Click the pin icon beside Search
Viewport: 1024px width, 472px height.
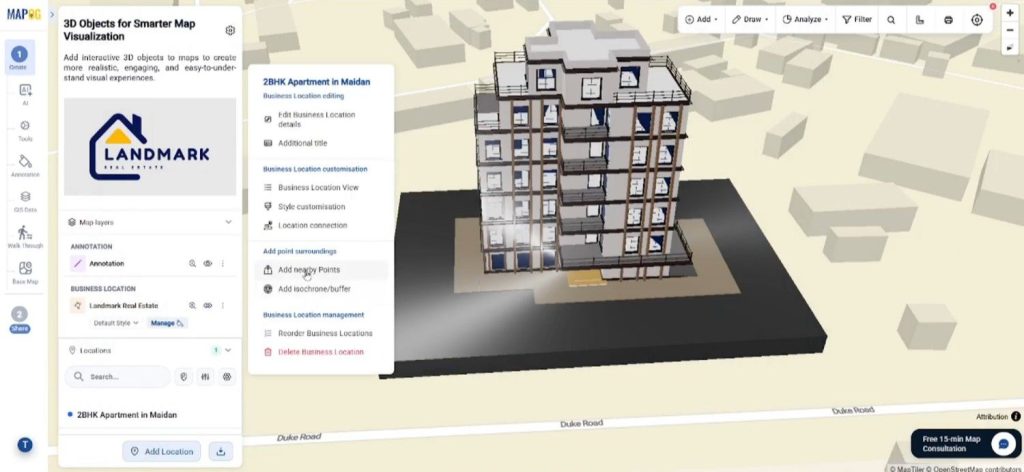[184, 377]
